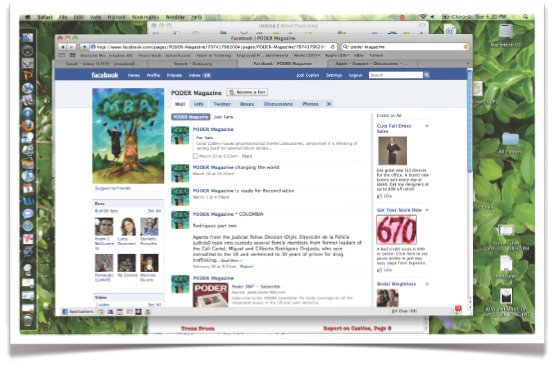Click the Facebook Search input field
This screenshot has width=555, height=366.
[x=396, y=75]
